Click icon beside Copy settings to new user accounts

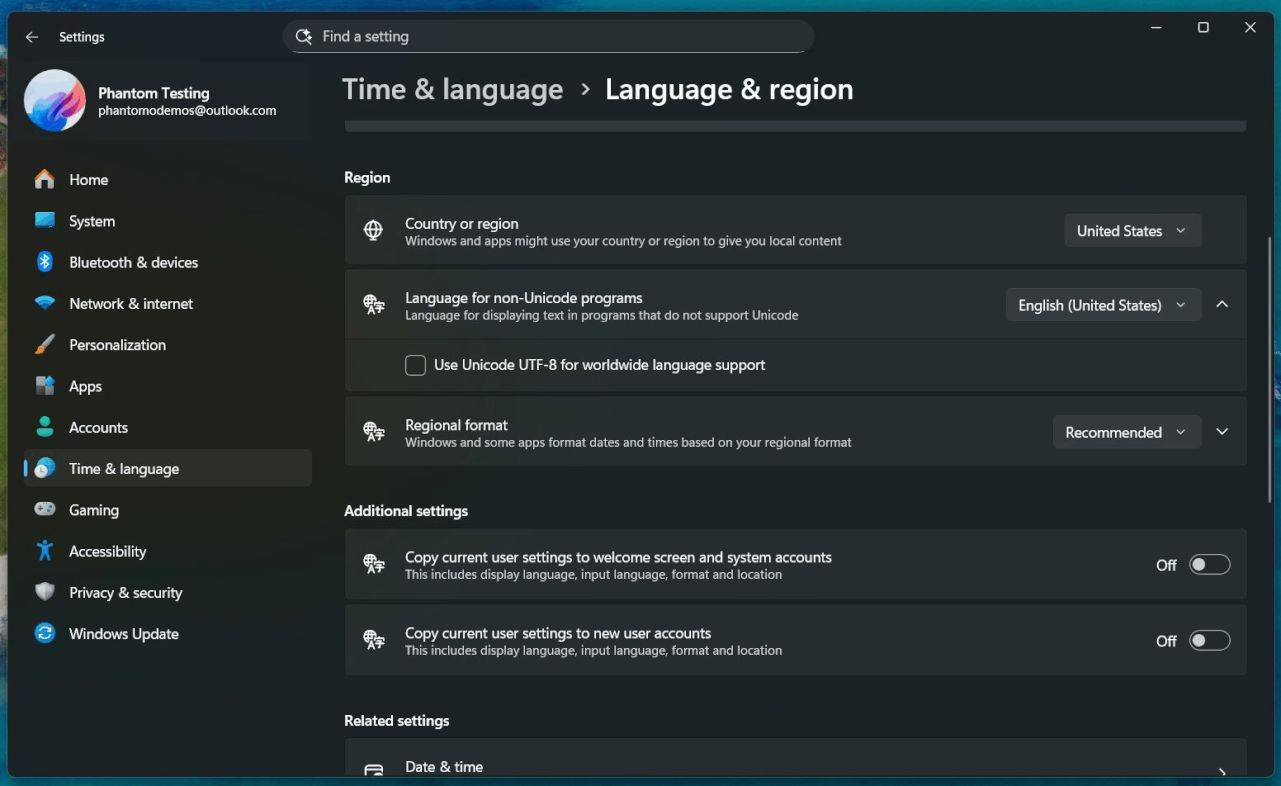pos(374,641)
